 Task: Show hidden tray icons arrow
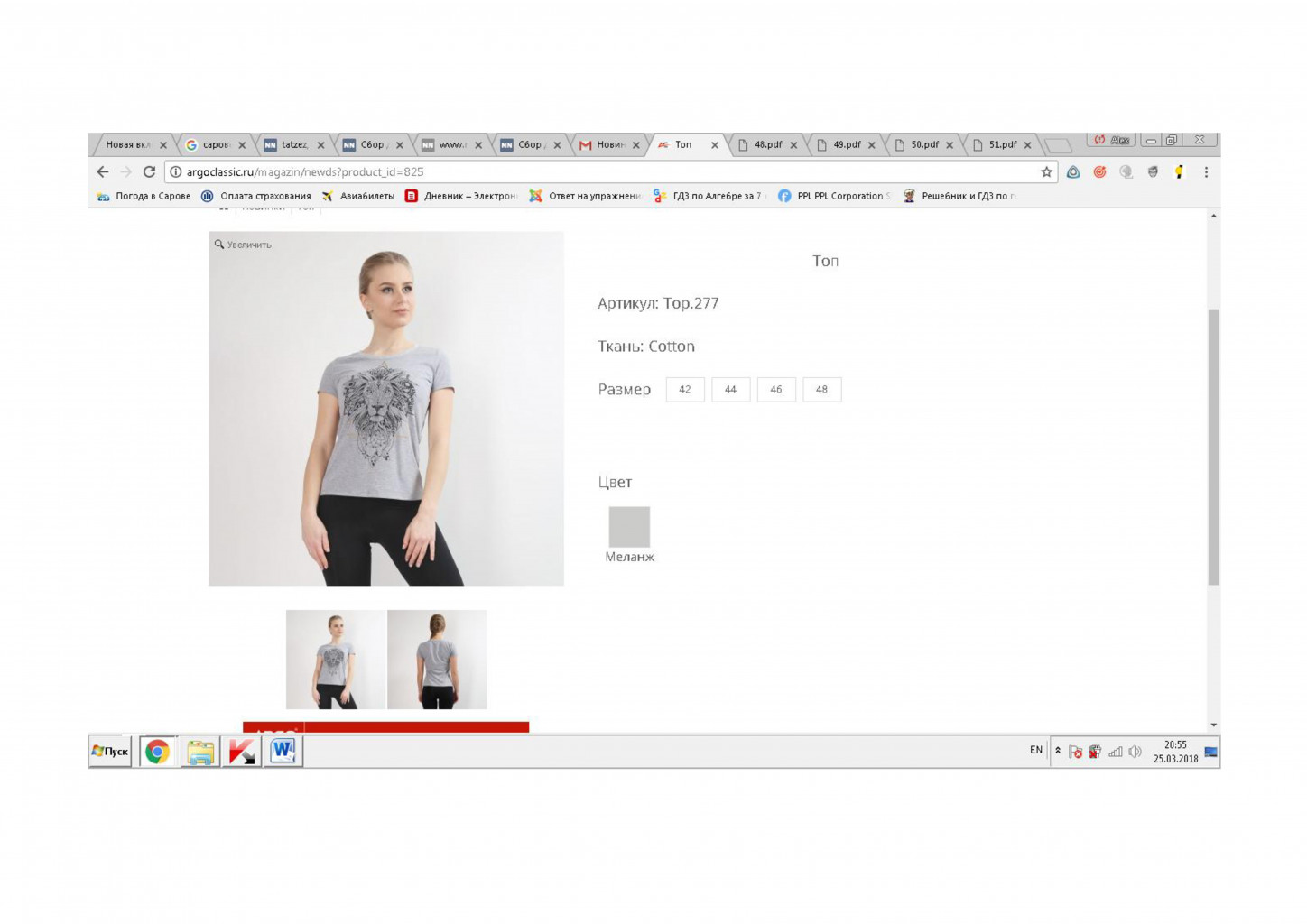click(1058, 751)
